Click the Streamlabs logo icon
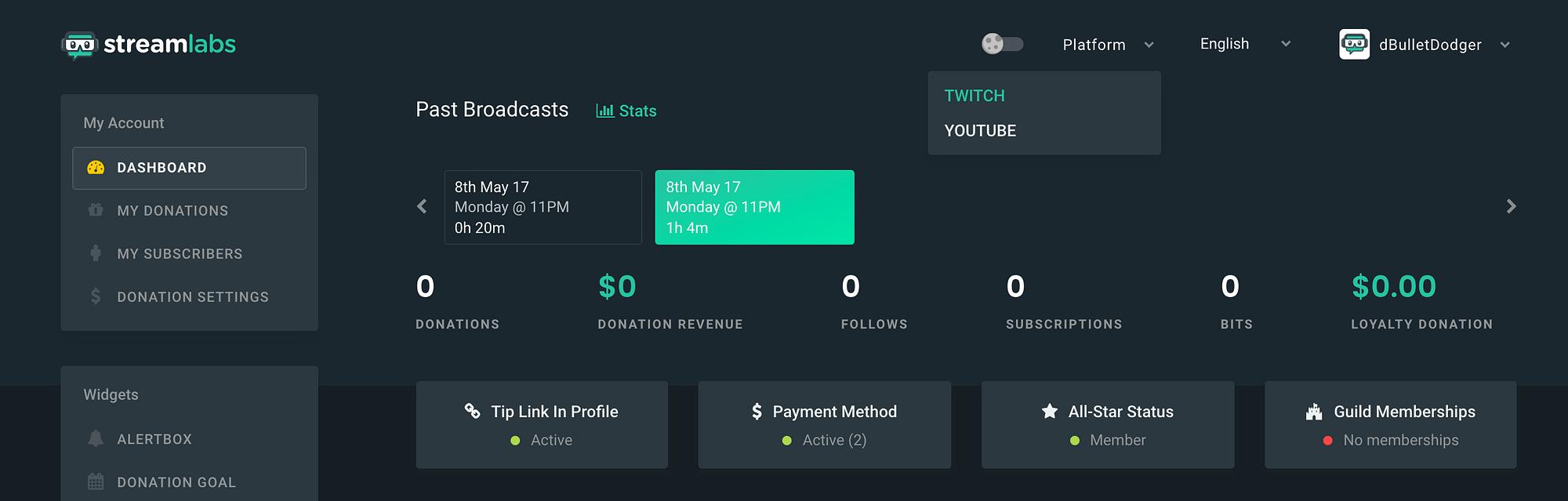The height and width of the screenshot is (501, 1568). pyautogui.click(x=79, y=45)
